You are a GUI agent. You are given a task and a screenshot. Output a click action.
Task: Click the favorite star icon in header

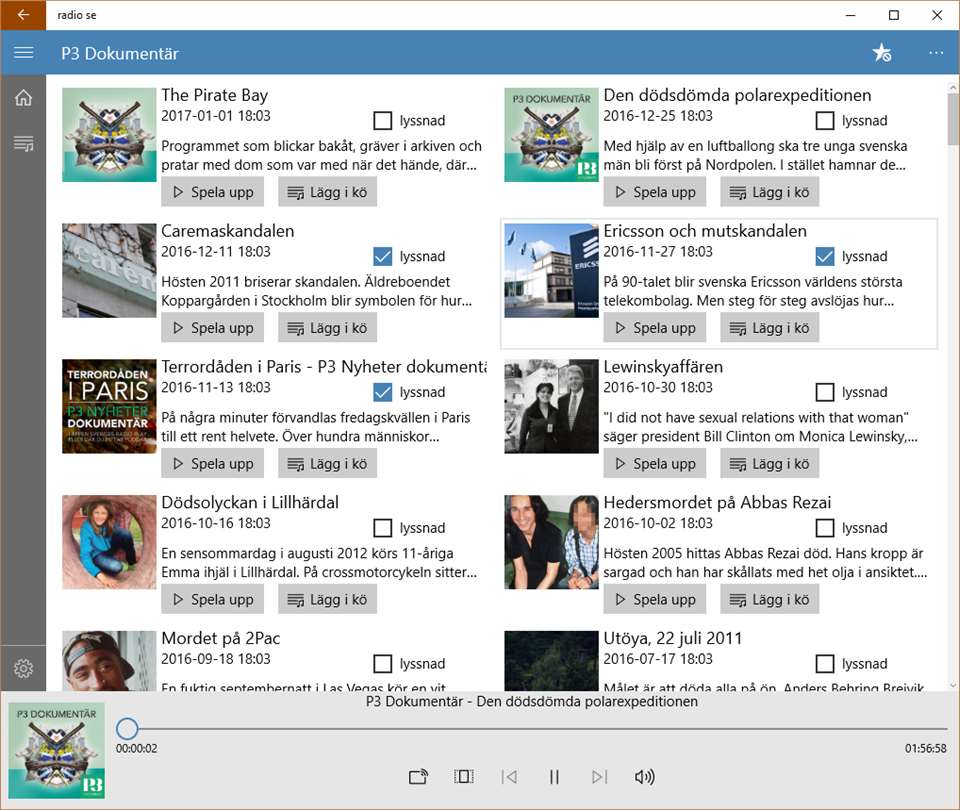882,53
